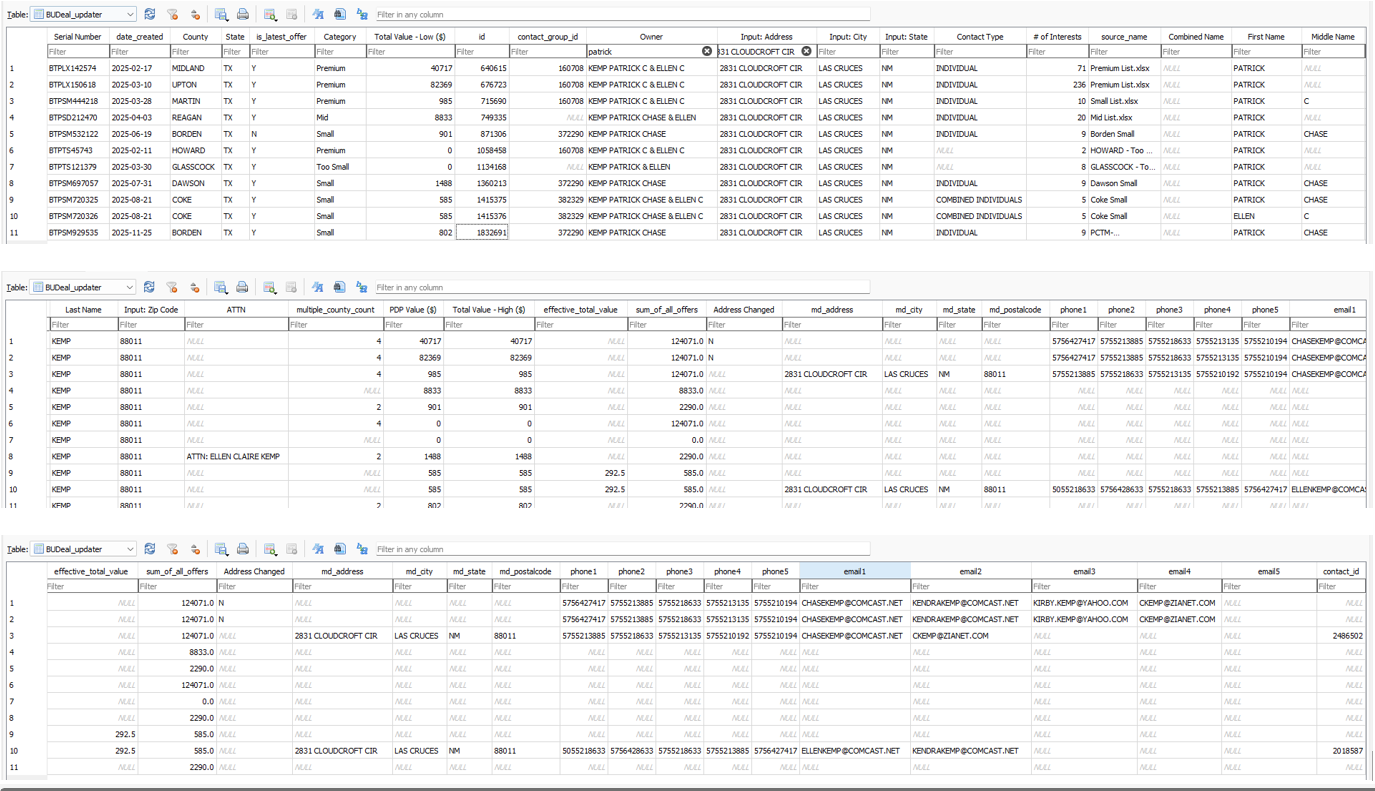Select county cell GLASSCOCK

pyautogui.click(x=195, y=167)
